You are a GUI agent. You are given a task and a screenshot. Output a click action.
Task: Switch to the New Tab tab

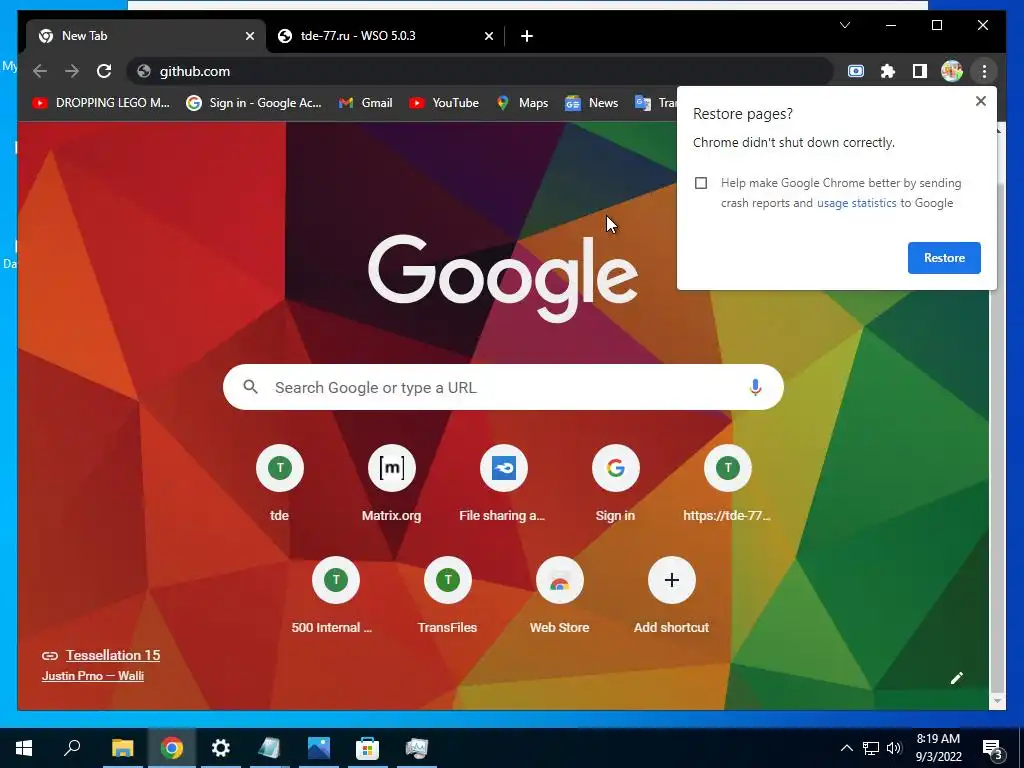point(146,36)
